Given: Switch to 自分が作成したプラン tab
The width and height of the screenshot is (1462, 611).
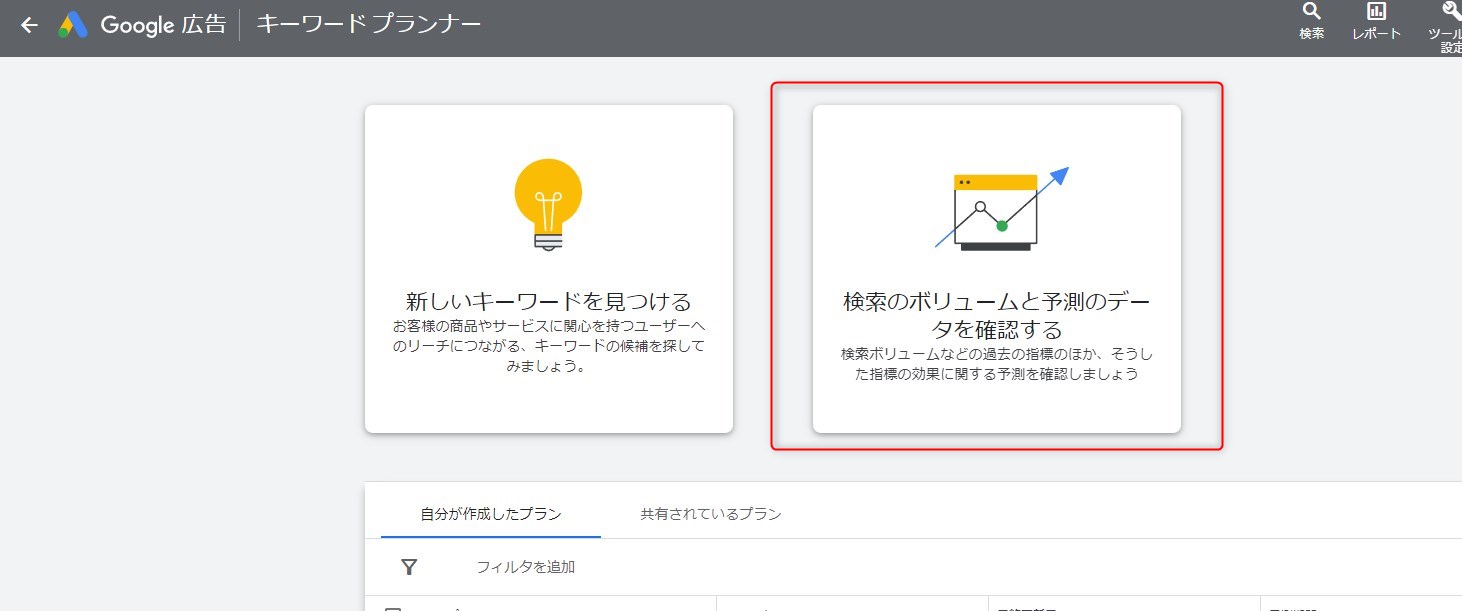Looking at the screenshot, I should pyautogui.click(x=491, y=514).
